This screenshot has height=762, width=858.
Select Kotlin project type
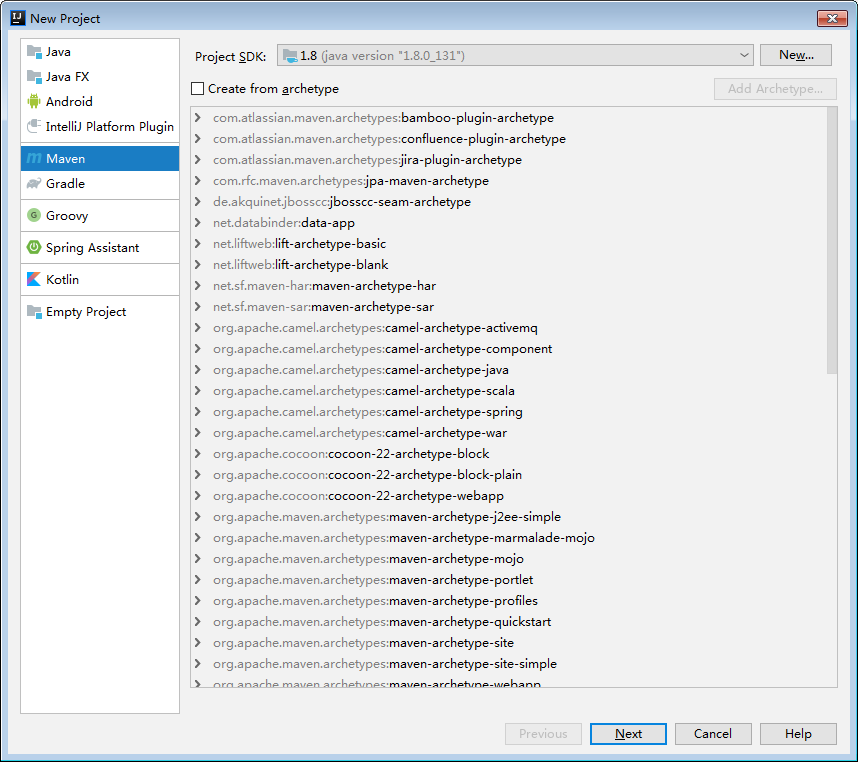tap(100, 280)
